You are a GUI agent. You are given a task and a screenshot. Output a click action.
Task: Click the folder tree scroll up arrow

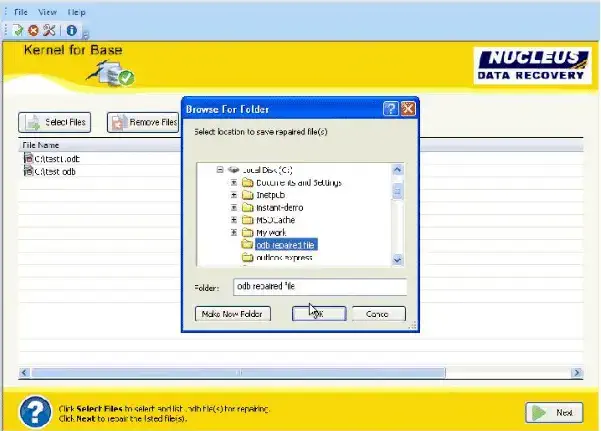click(397, 169)
